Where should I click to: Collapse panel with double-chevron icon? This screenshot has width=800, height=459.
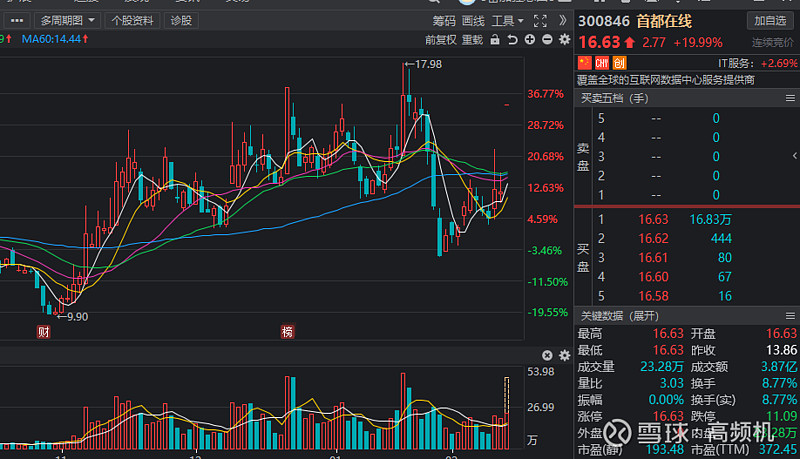click(x=562, y=20)
